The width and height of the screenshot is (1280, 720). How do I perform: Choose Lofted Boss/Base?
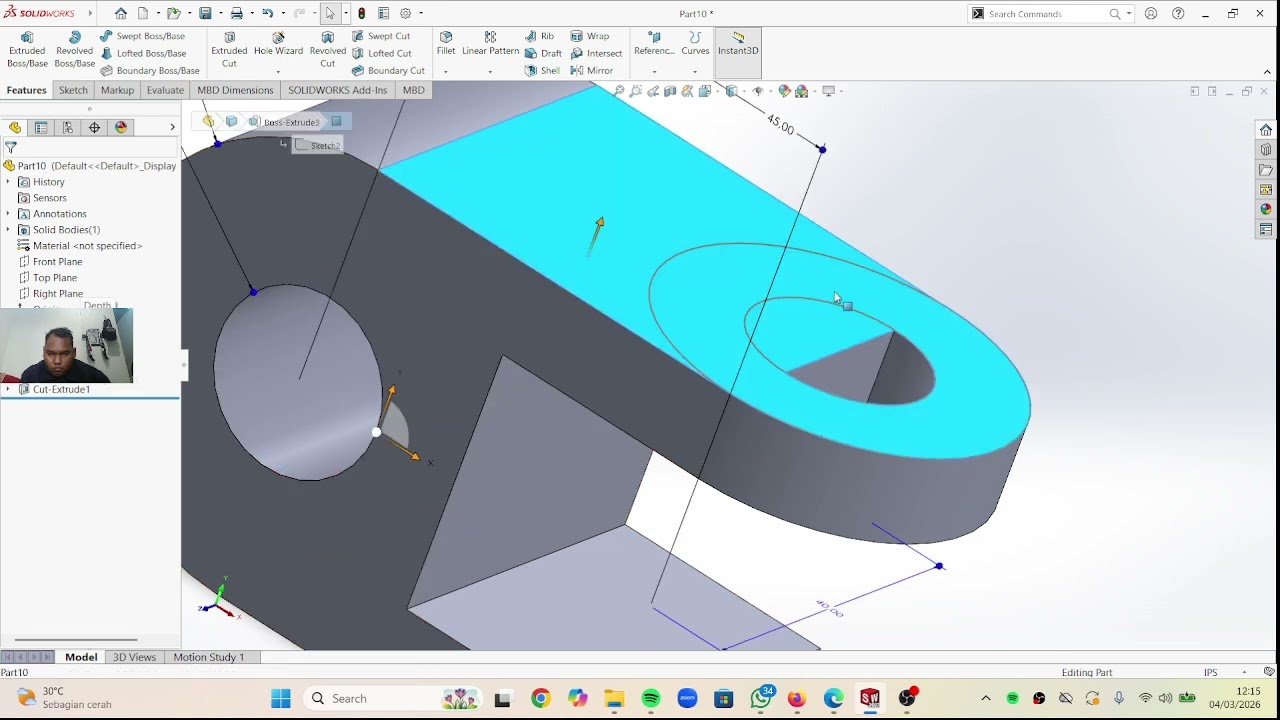[x=142, y=53]
